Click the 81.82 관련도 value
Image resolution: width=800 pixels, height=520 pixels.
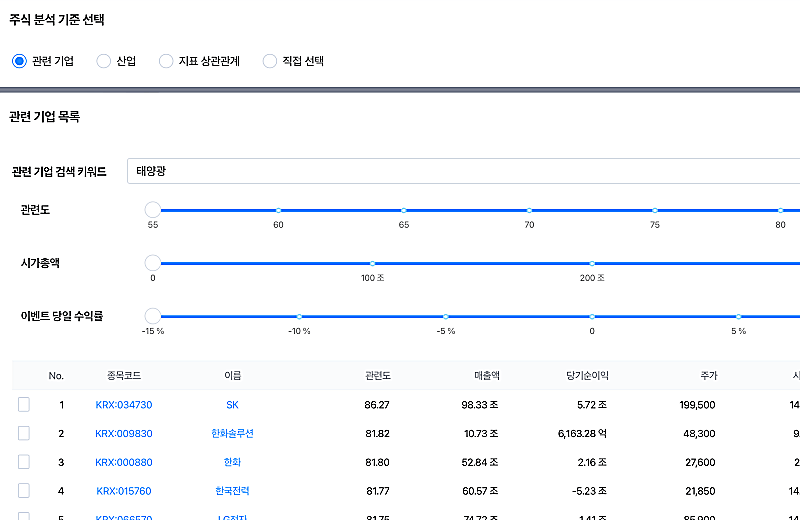point(378,433)
